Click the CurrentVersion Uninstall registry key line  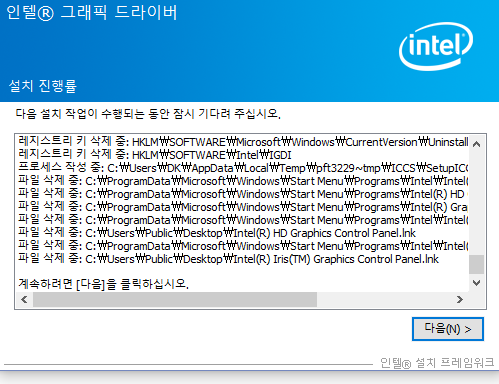point(243,142)
